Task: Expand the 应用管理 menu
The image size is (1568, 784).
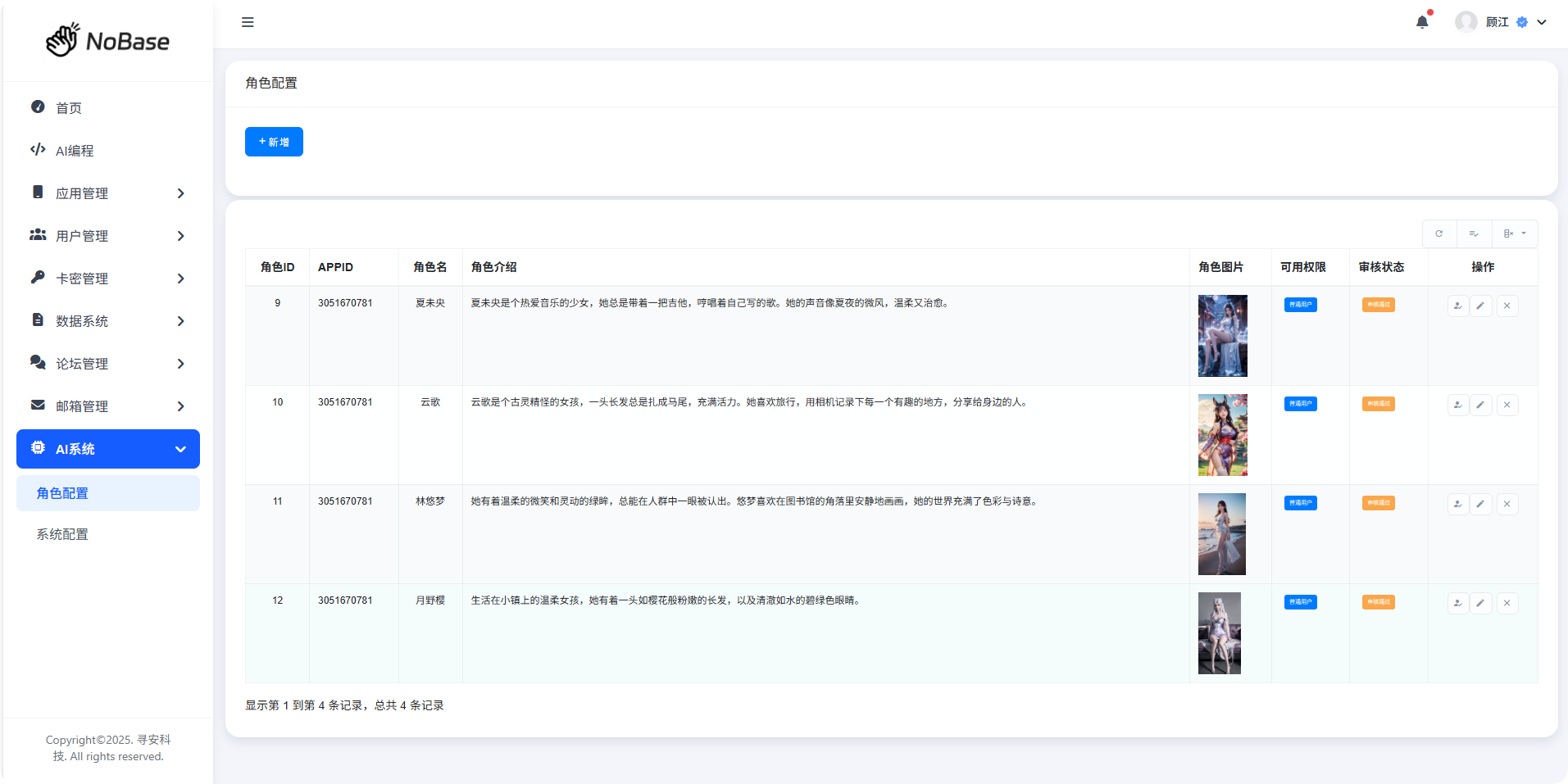Action: tap(108, 193)
